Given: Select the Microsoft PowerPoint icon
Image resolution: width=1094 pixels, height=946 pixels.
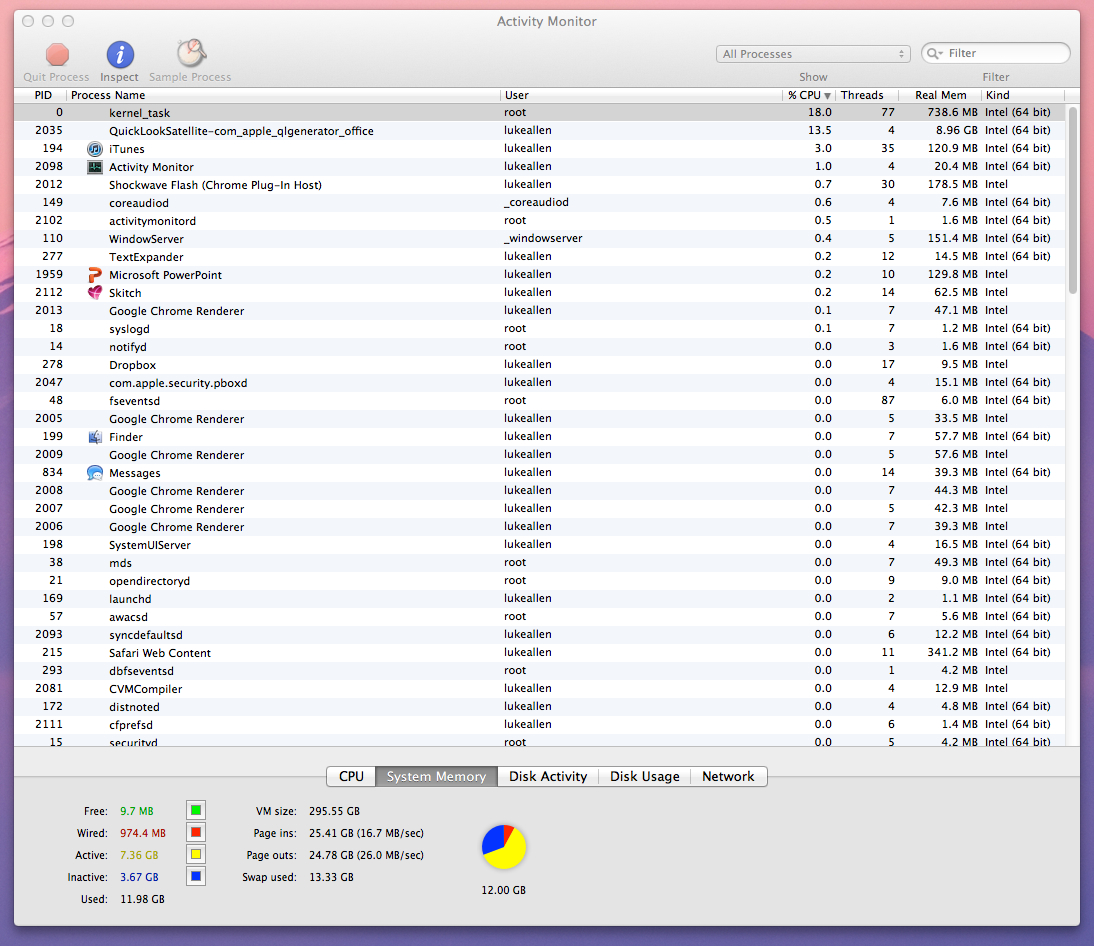Looking at the screenshot, I should [95, 275].
